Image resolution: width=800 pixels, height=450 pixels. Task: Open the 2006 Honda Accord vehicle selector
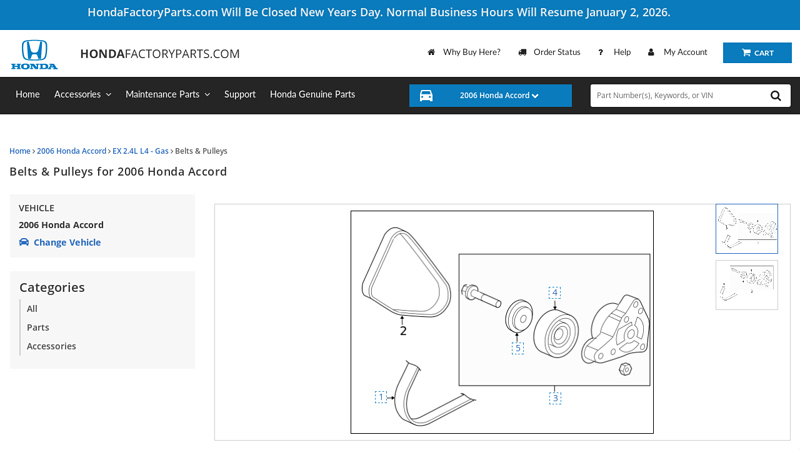pyautogui.click(x=490, y=96)
